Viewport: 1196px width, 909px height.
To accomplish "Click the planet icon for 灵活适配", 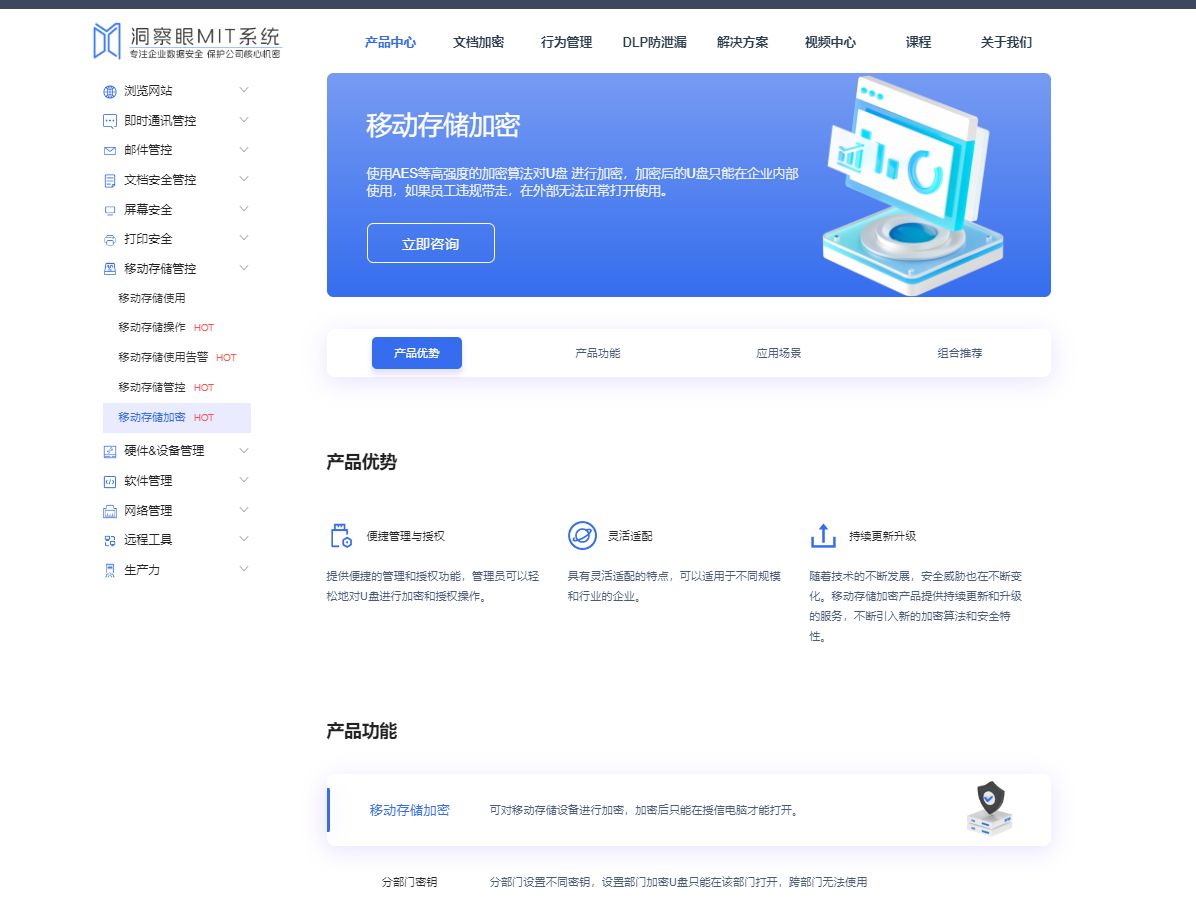I will (x=582, y=535).
